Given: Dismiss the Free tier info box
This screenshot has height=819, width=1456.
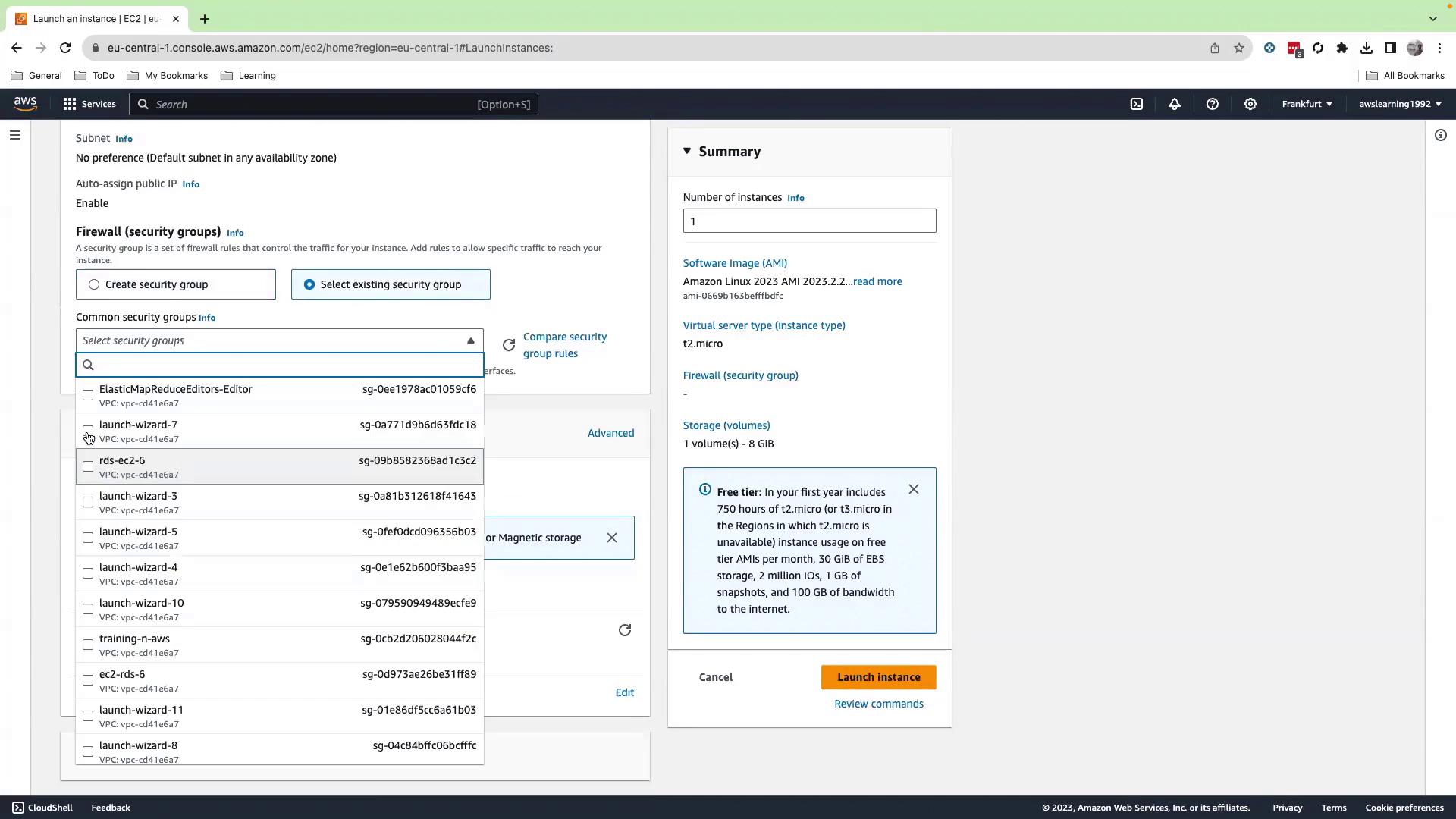Looking at the screenshot, I should tap(913, 489).
